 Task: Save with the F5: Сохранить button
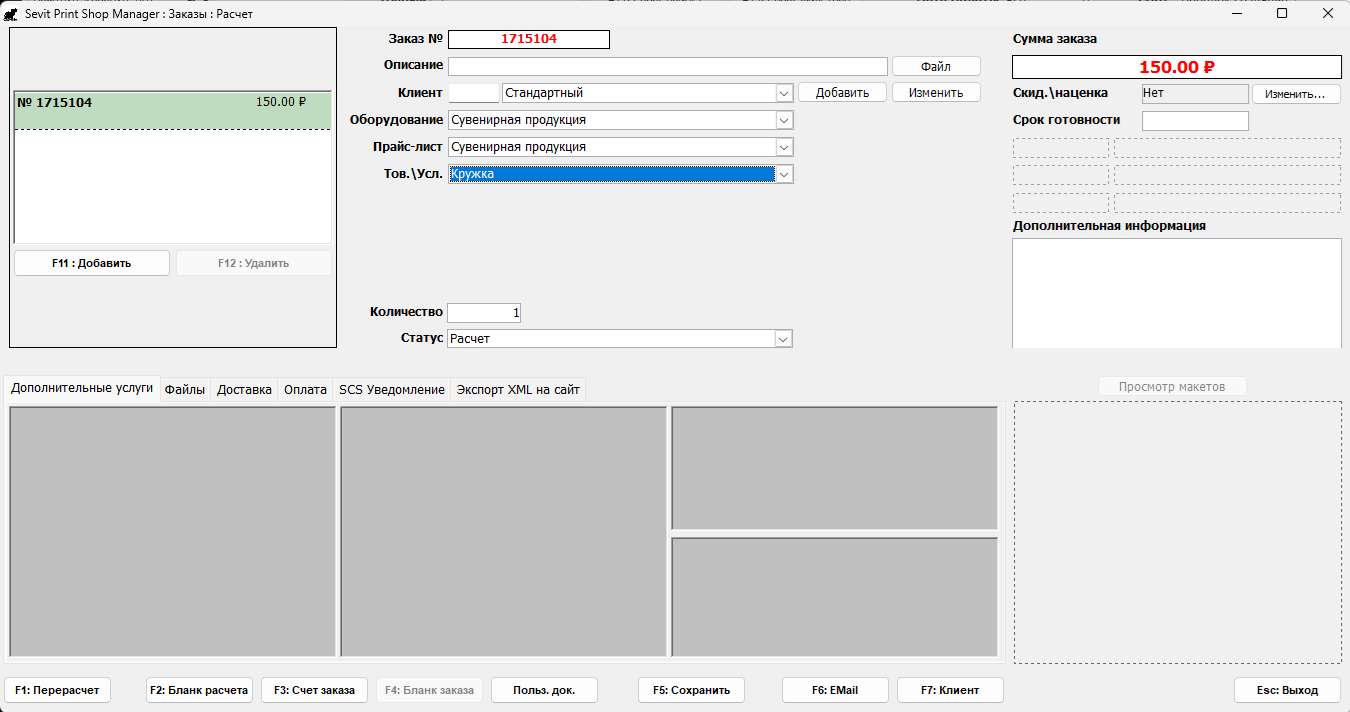(691, 690)
